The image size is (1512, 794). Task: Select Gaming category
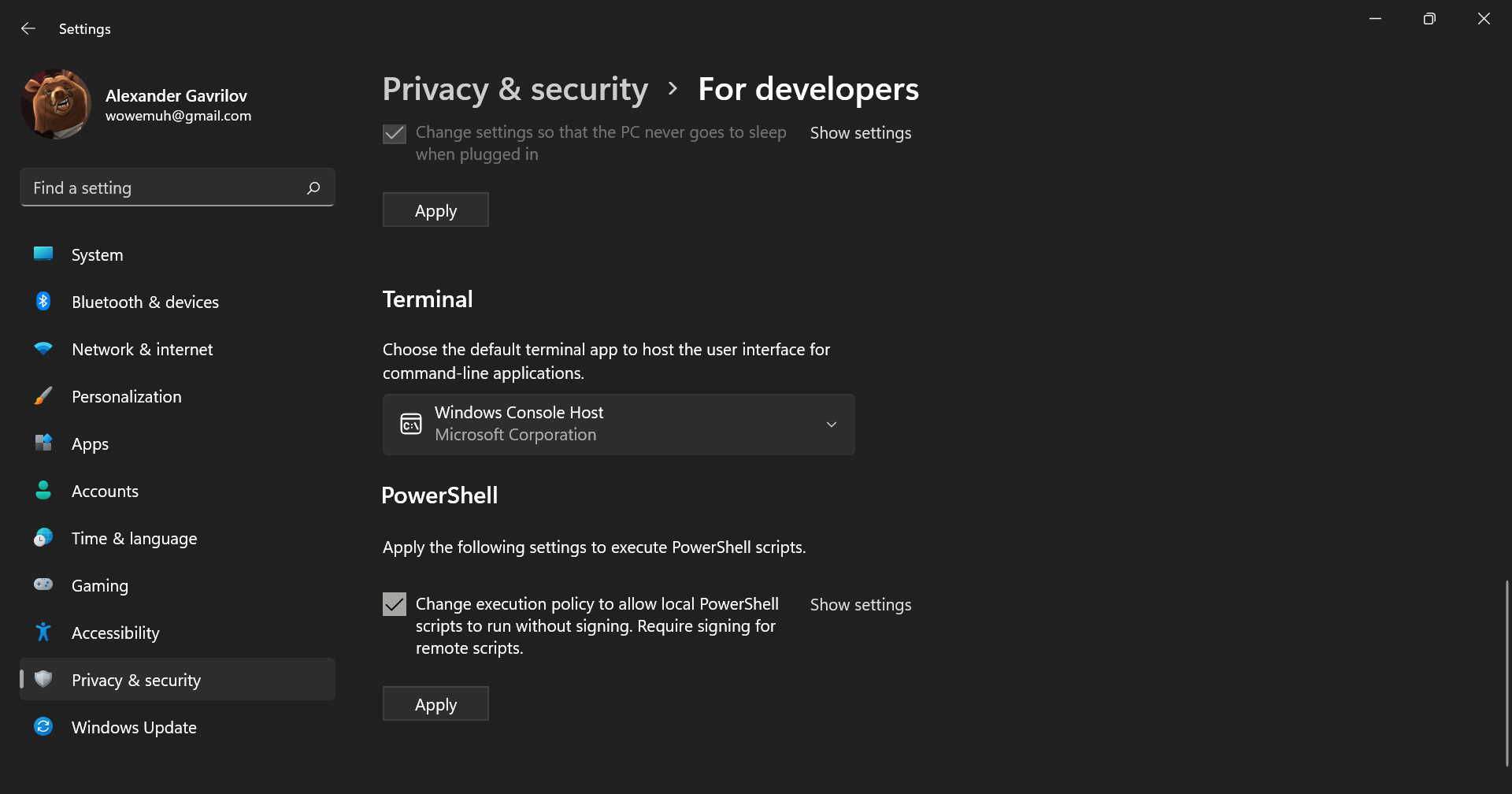[x=178, y=585]
